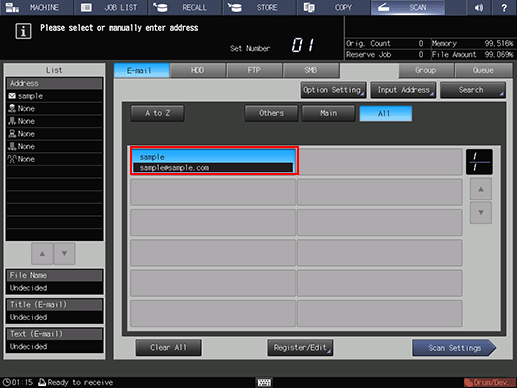Open the help question mark icon
Image resolution: width=517 pixels, height=388 pixels.
pos(504,7)
